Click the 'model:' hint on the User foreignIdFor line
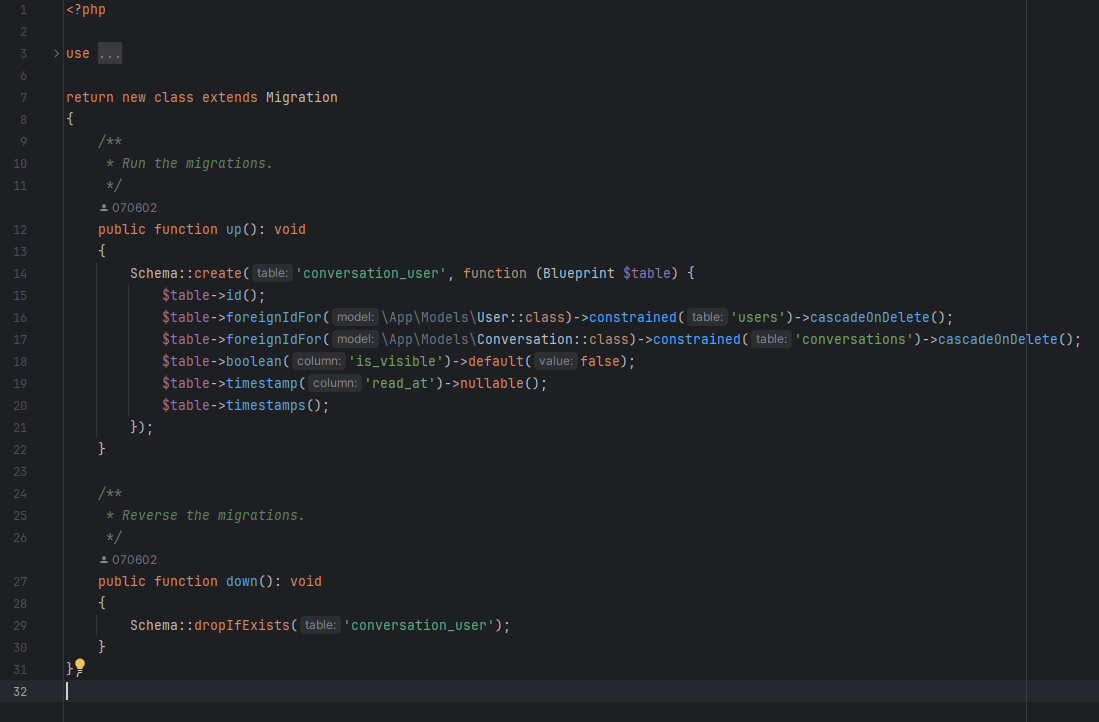Image resolution: width=1099 pixels, height=722 pixels. 355,317
